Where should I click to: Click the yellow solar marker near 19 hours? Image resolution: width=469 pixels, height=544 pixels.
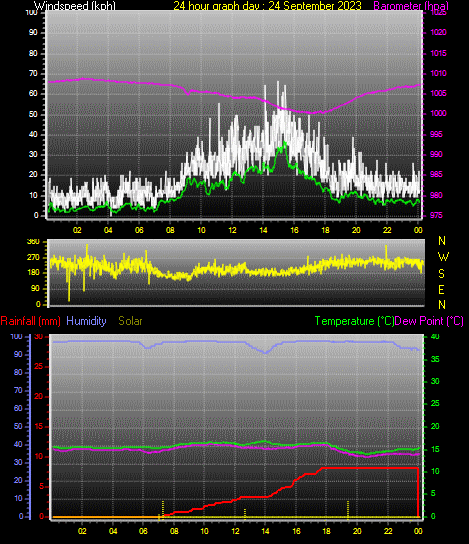point(348,510)
